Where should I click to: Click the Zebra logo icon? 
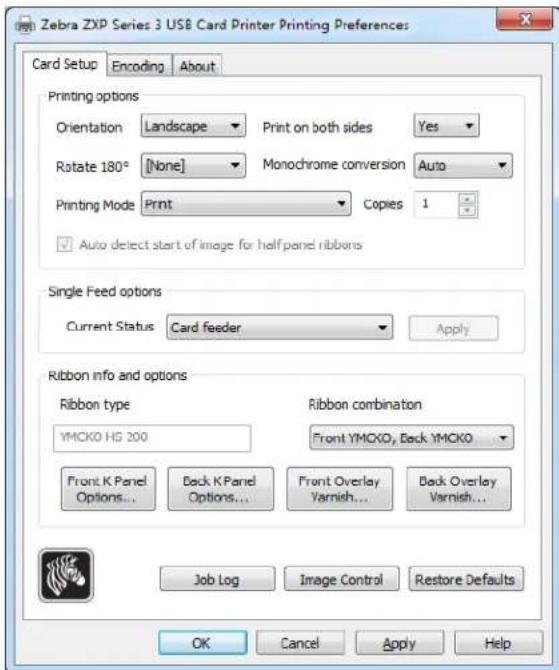pyautogui.click(x=66, y=576)
